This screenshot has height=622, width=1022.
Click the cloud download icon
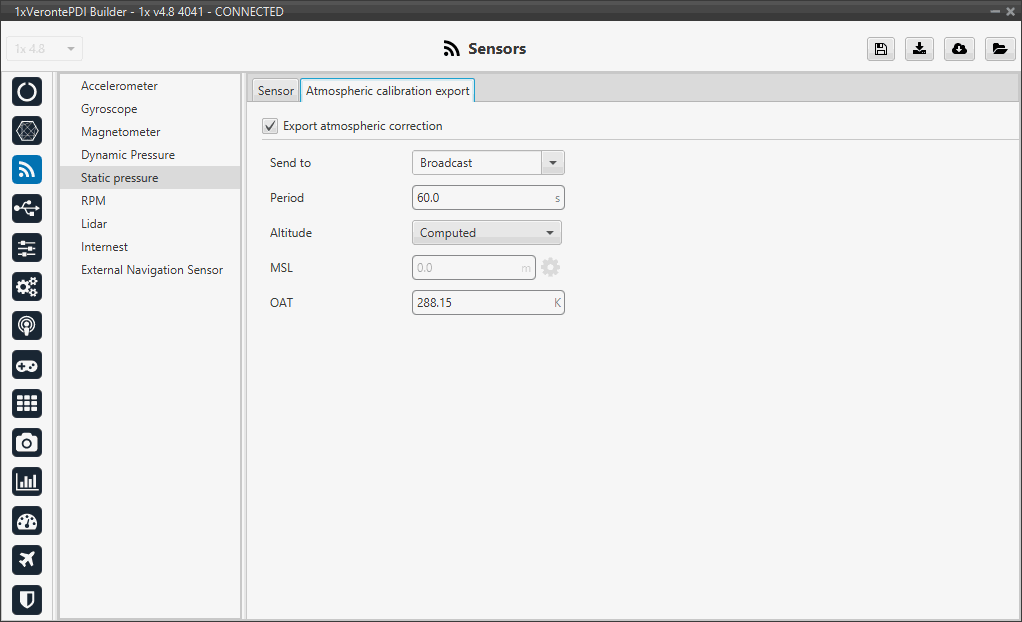click(x=959, y=49)
